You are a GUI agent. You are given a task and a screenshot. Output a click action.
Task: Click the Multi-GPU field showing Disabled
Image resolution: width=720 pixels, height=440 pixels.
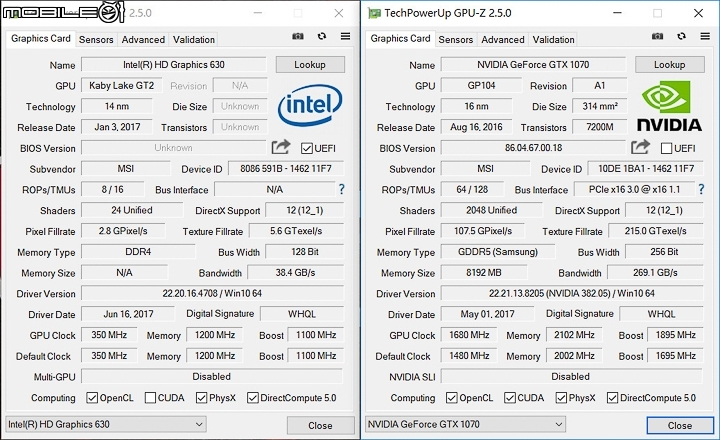pos(212,377)
